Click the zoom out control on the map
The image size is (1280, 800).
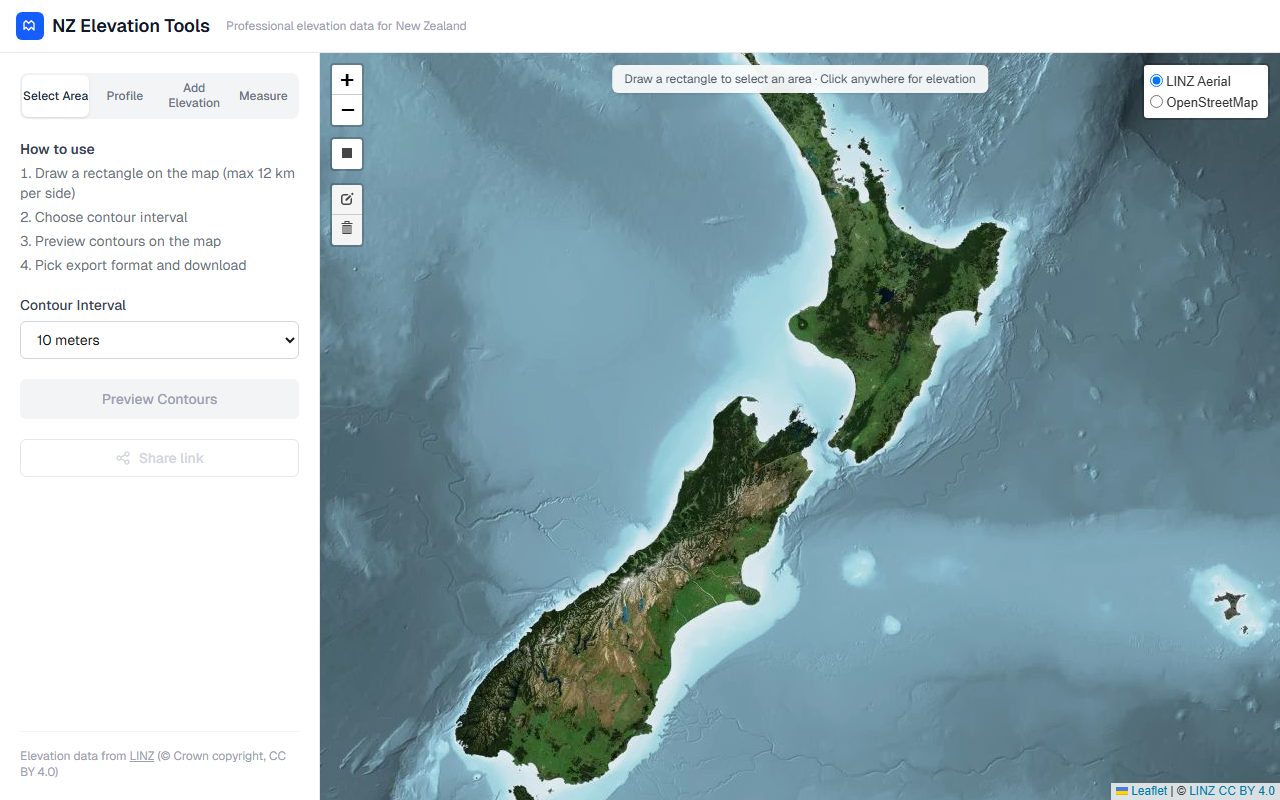click(347, 110)
